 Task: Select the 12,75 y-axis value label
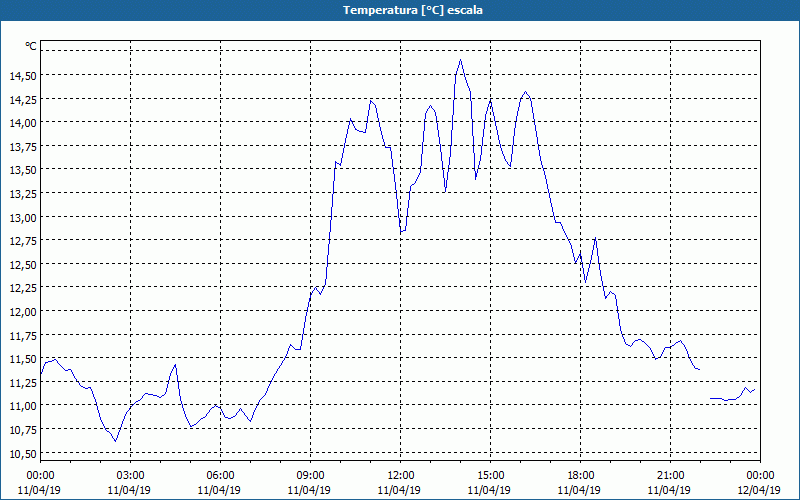[x=22, y=241]
